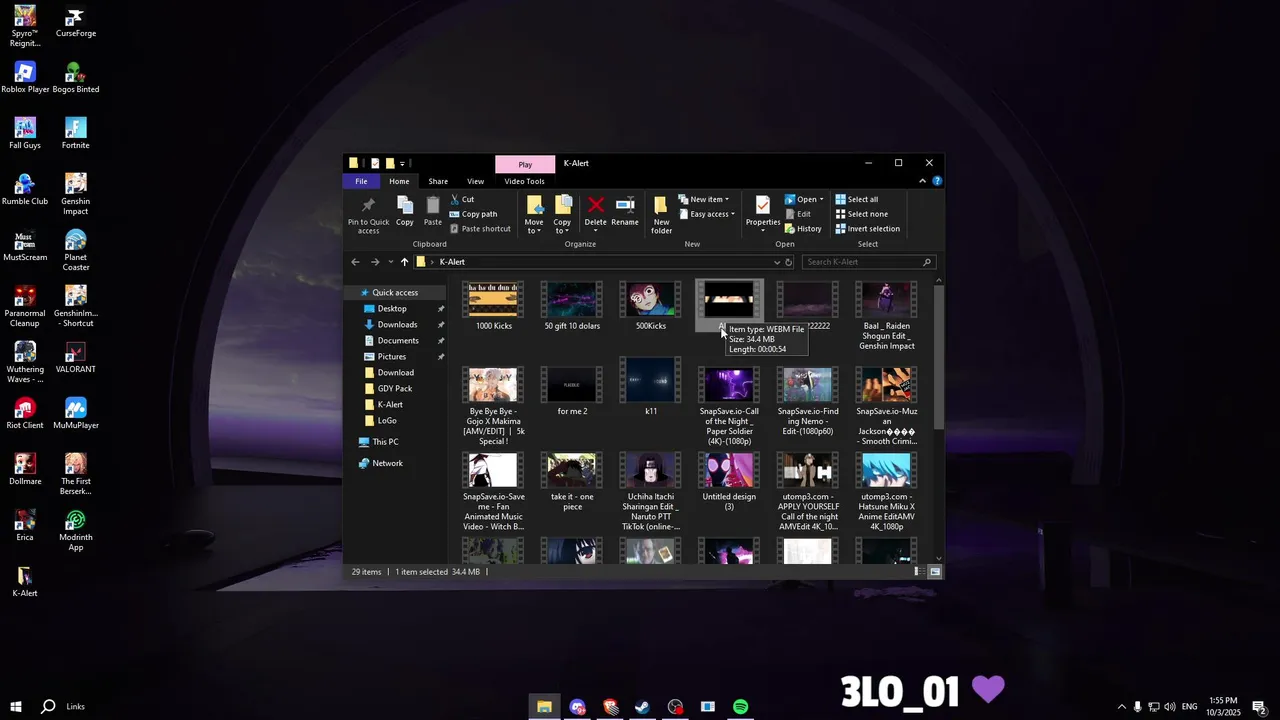
Task: Show hidden system tray icons
Action: (1121, 707)
